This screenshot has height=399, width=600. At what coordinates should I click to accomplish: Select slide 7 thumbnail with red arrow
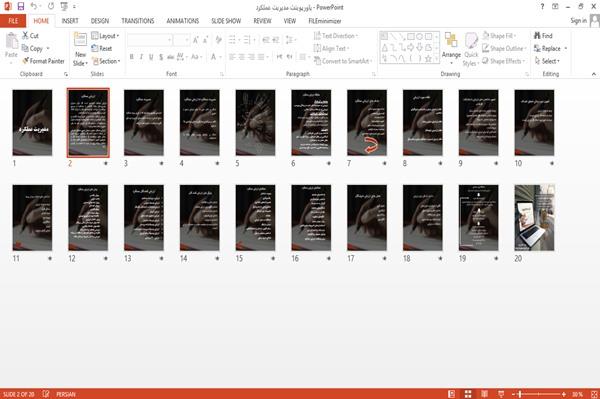[x=367, y=122]
